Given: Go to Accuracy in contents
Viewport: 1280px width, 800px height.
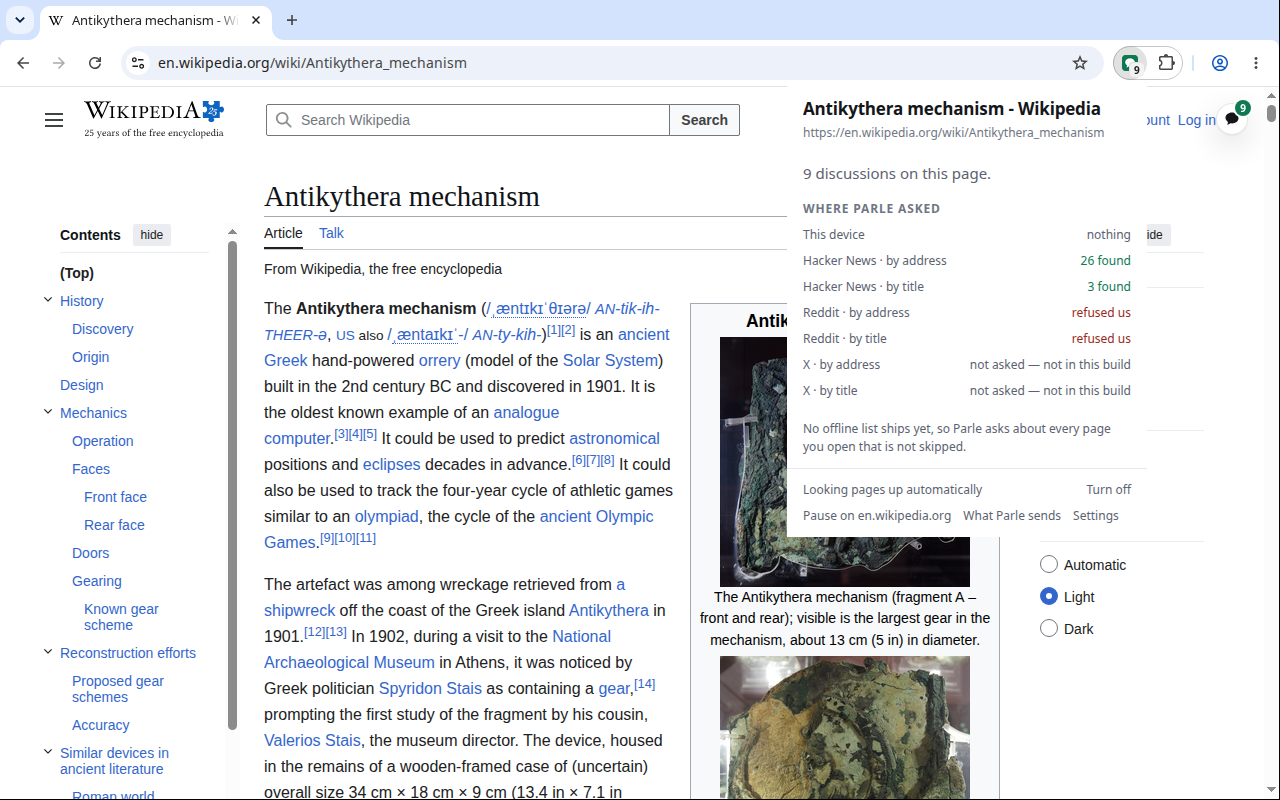Looking at the screenshot, I should click(101, 725).
